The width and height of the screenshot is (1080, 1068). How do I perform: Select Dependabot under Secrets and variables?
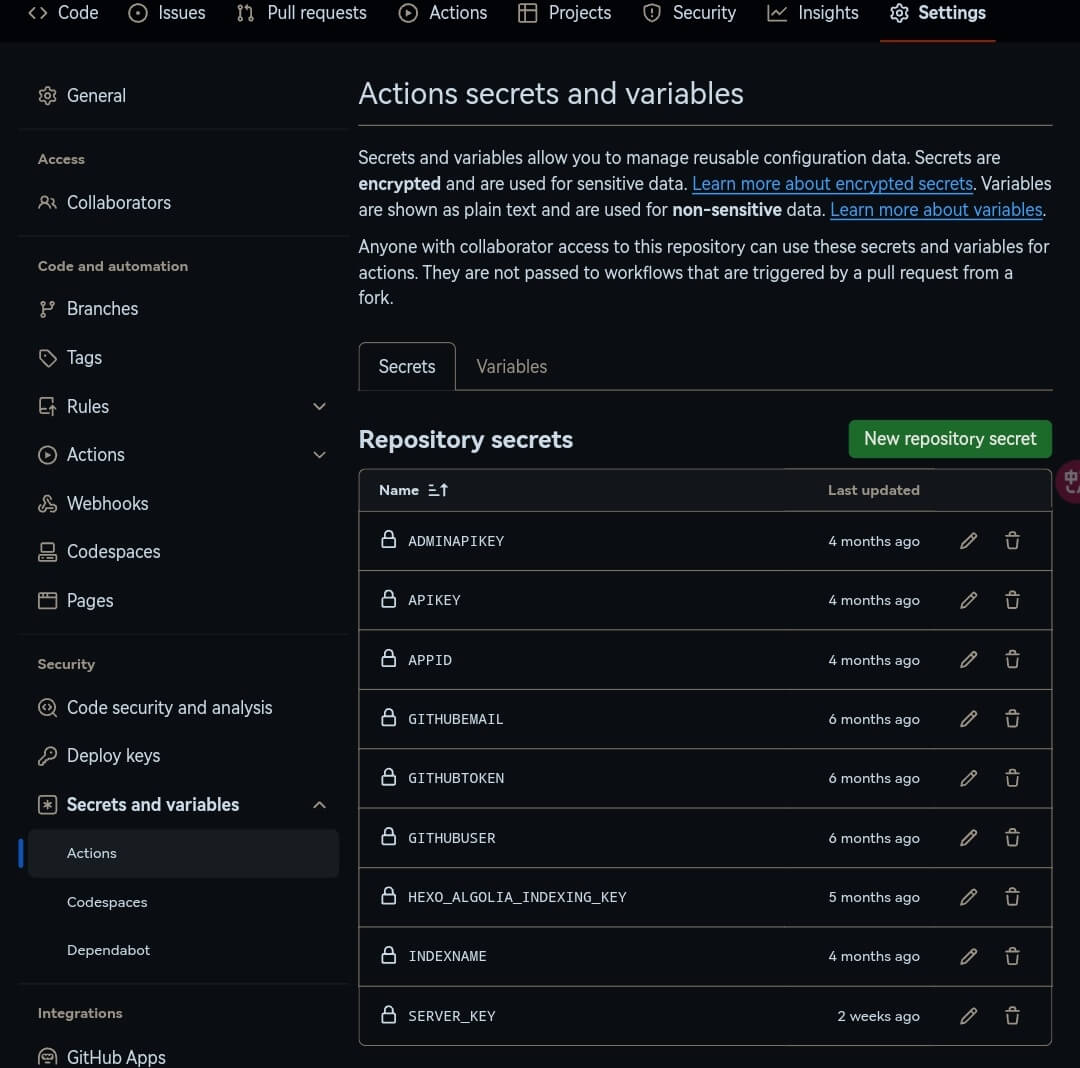click(x=108, y=949)
